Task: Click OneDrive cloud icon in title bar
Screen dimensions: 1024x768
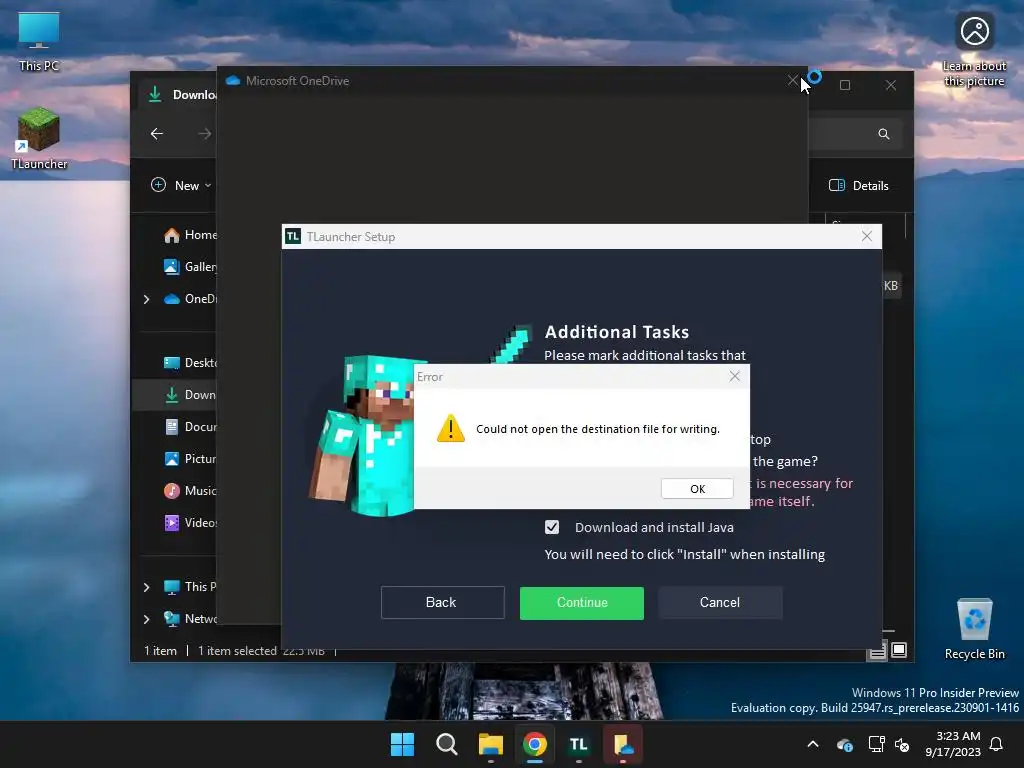Action: (232, 80)
